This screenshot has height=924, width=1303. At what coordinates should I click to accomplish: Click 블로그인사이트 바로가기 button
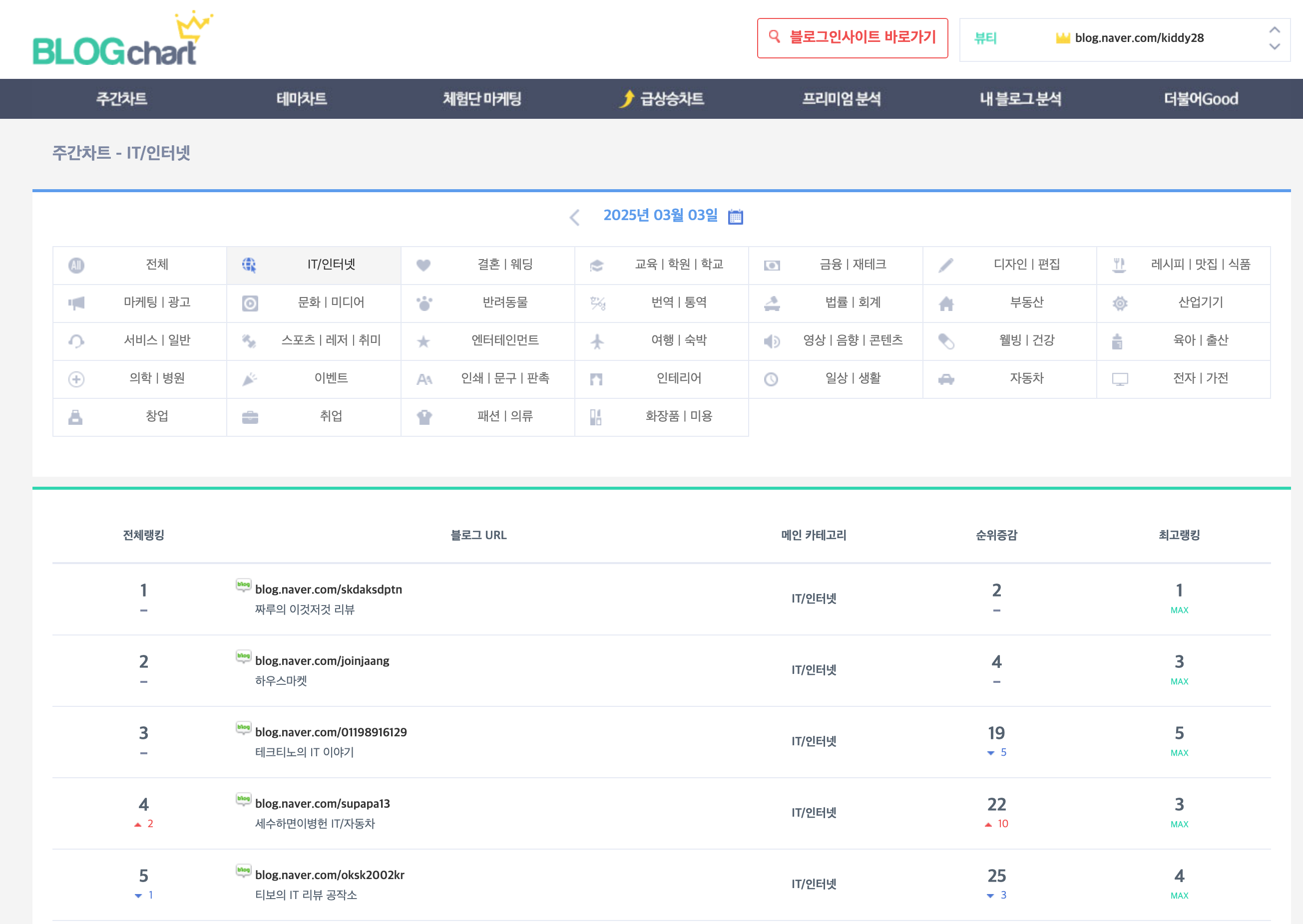click(852, 37)
